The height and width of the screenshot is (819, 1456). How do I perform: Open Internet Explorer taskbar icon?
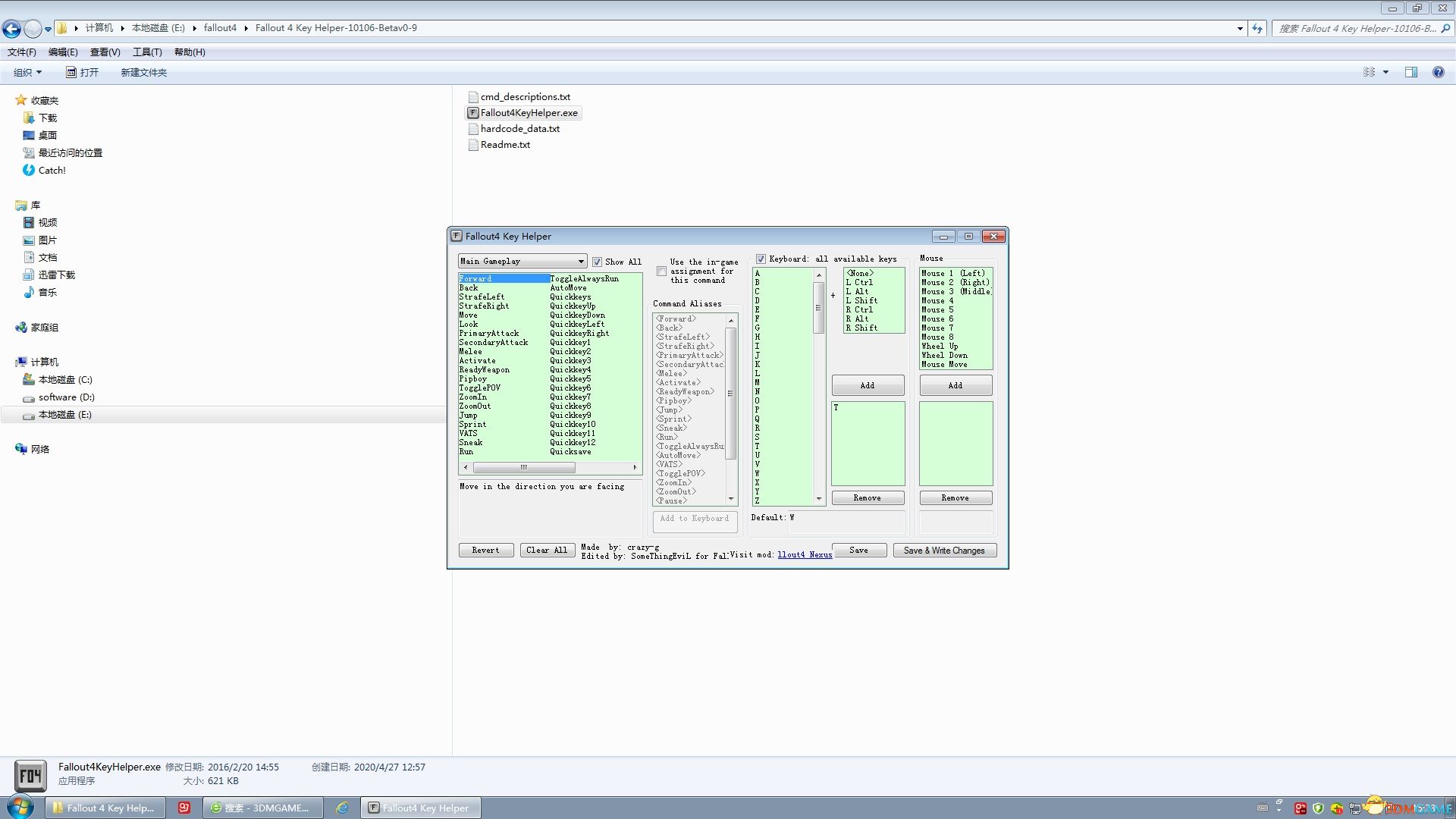pyautogui.click(x=342, y=808)
